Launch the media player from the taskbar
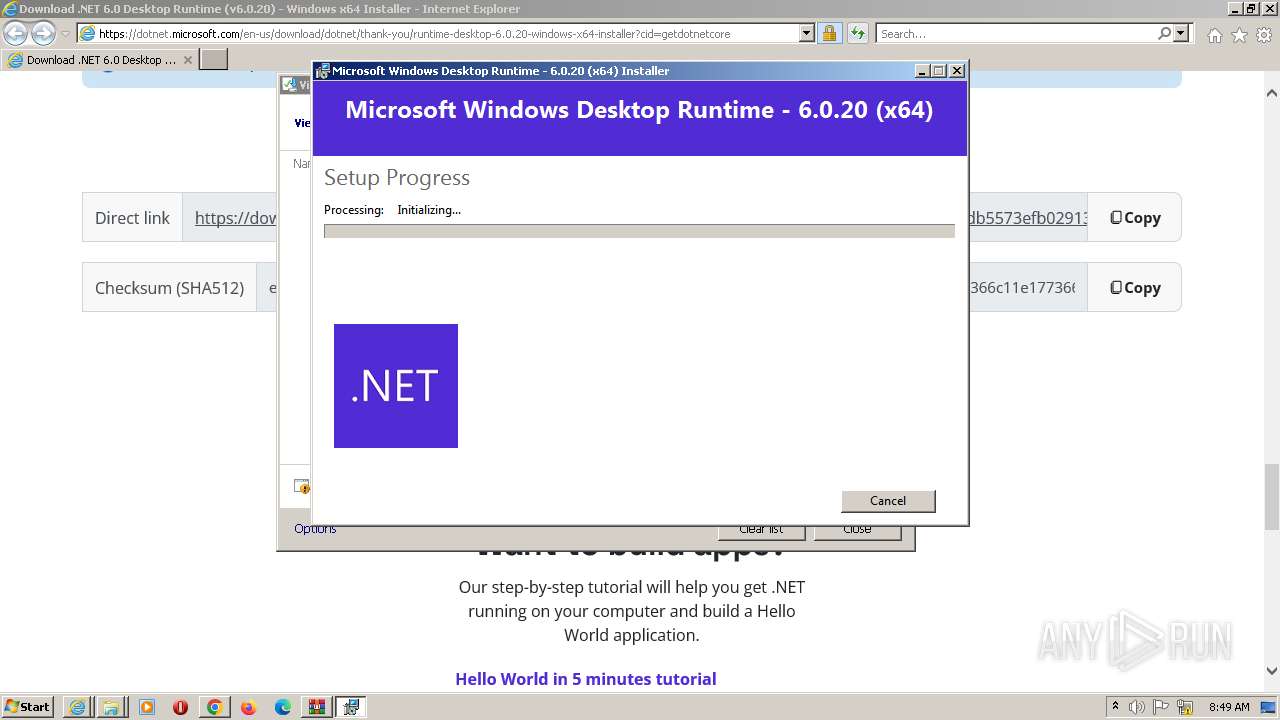The width and height of the screenshot is (1280, 720). point(147,707)
